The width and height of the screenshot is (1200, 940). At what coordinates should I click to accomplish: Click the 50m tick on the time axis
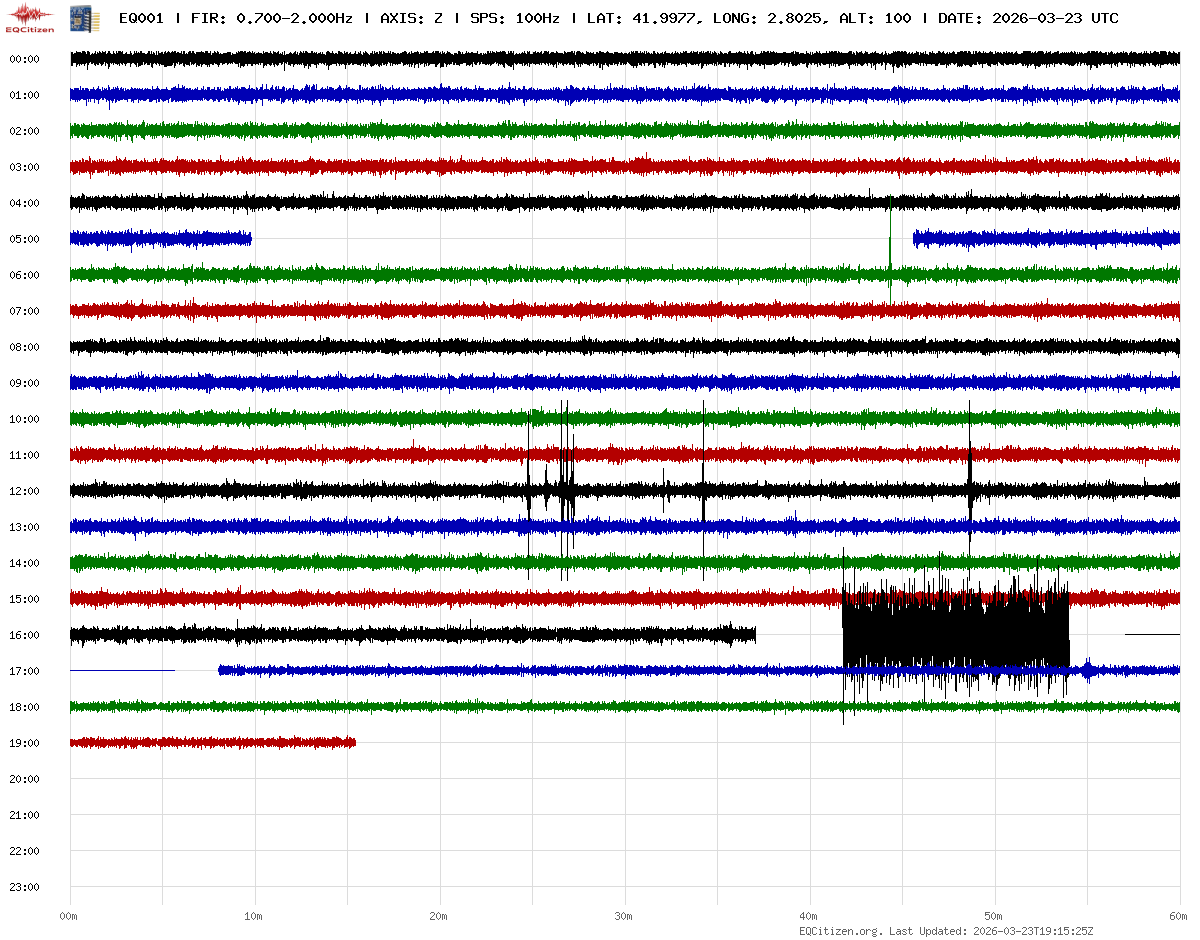click(994, 916)
